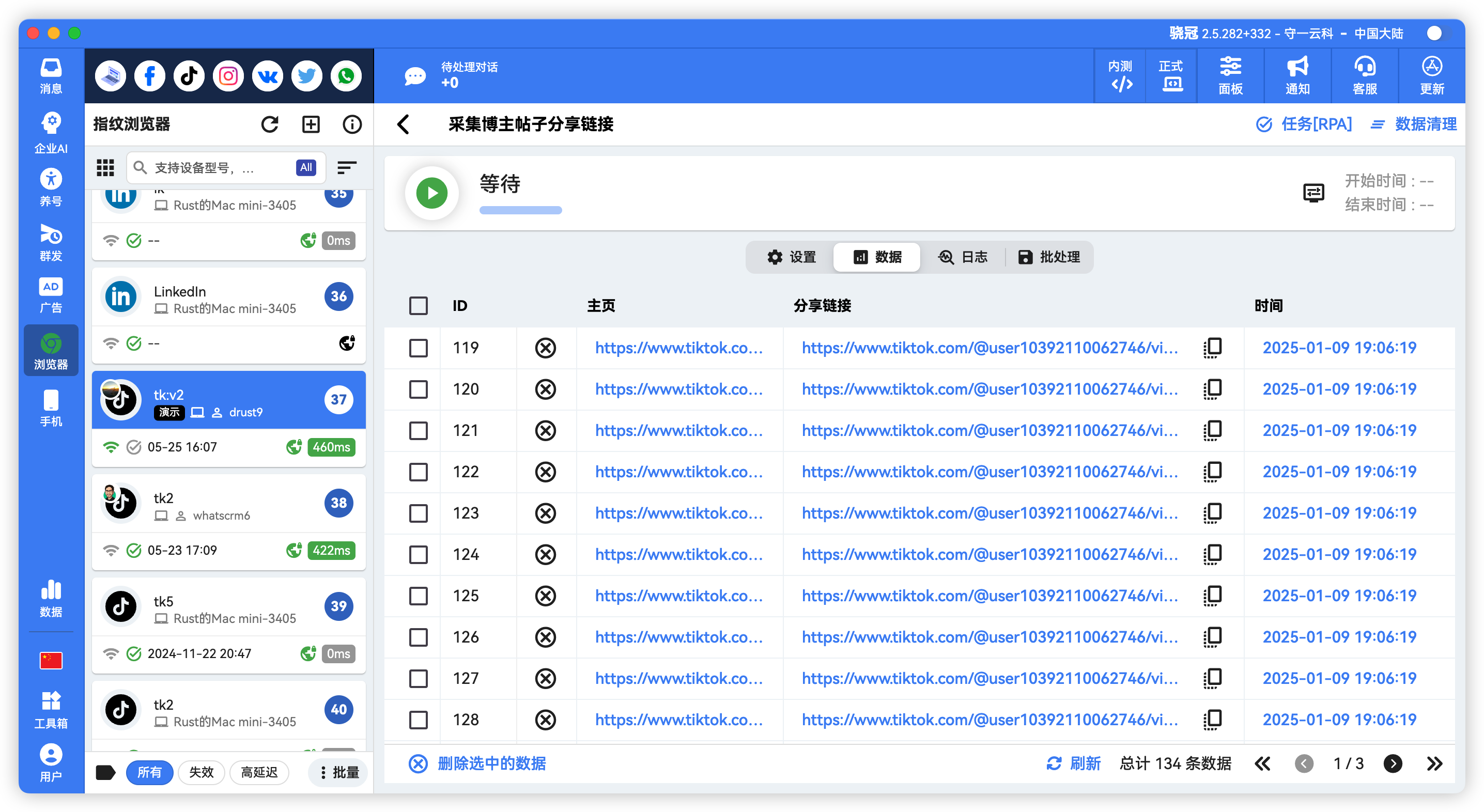
Task: Open 面板 panel from top toolbar
Action: [x=1230, y=75]
